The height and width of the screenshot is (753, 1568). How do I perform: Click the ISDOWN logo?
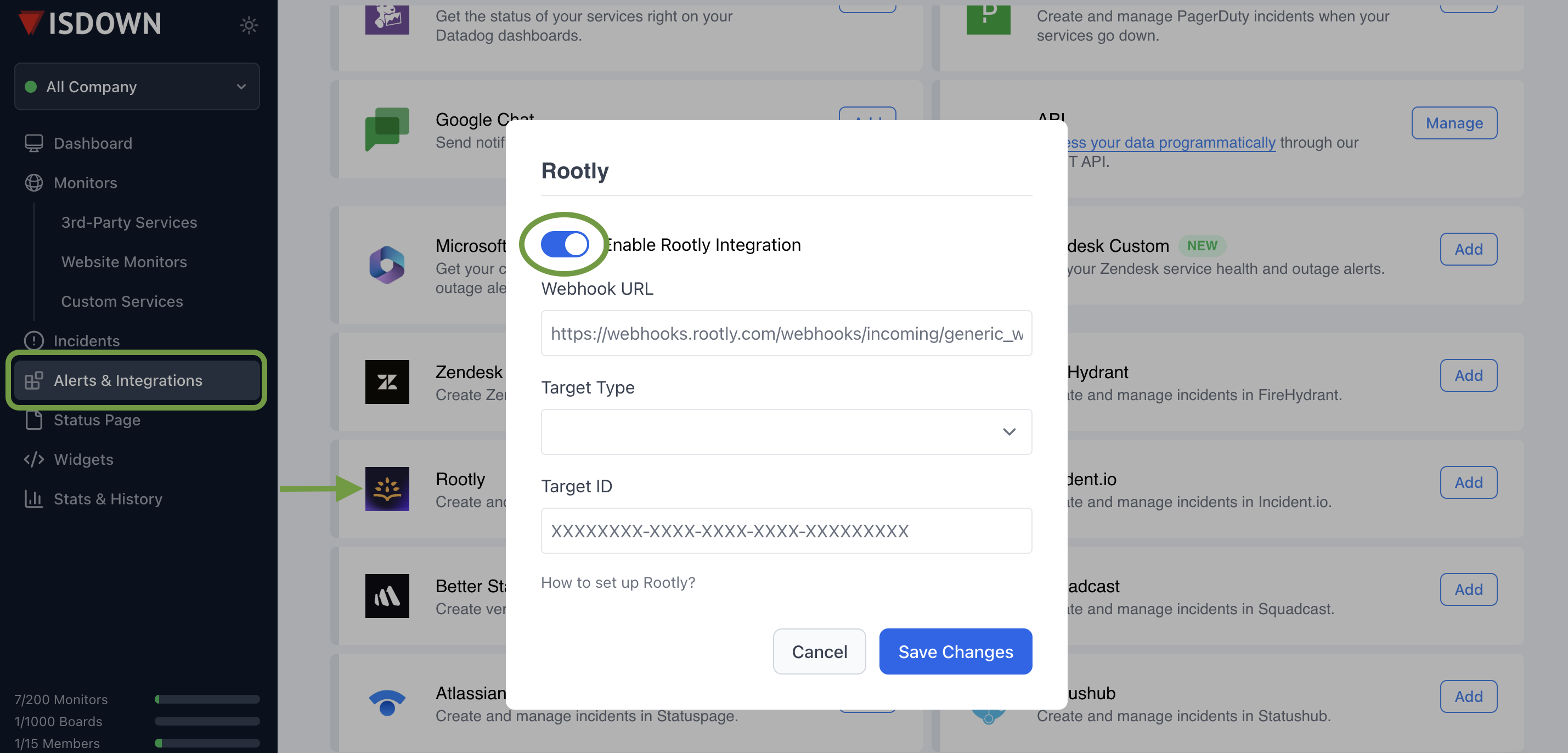coord(90,24)
